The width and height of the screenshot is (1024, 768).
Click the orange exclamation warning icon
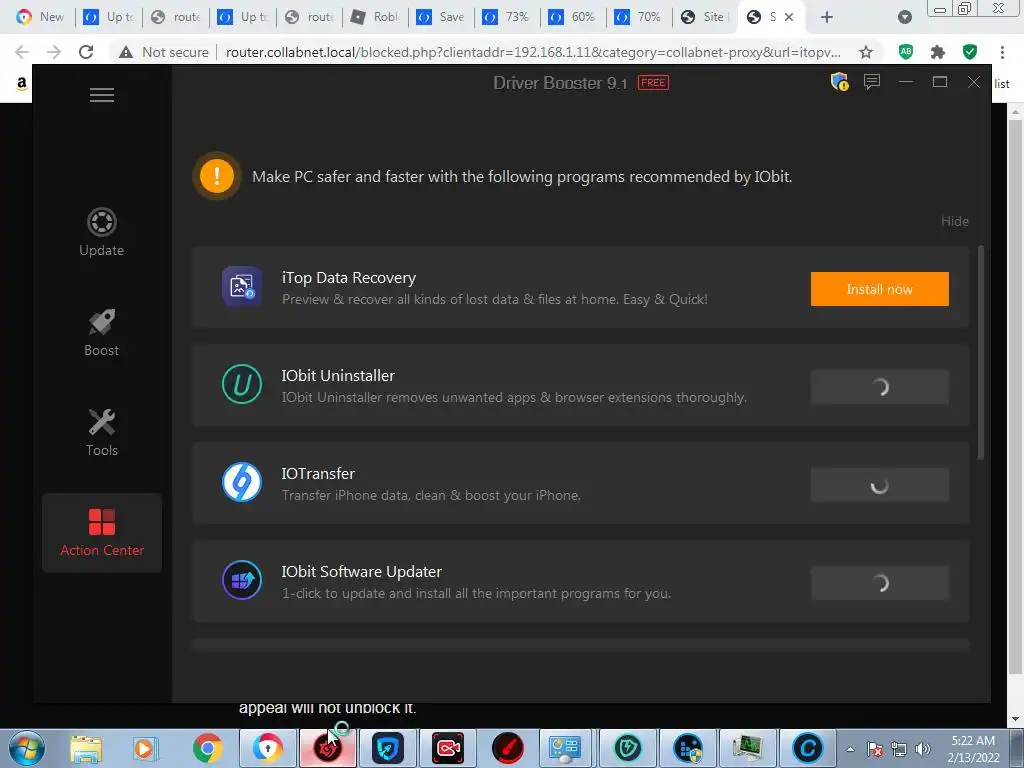click(x=217, y=176)
